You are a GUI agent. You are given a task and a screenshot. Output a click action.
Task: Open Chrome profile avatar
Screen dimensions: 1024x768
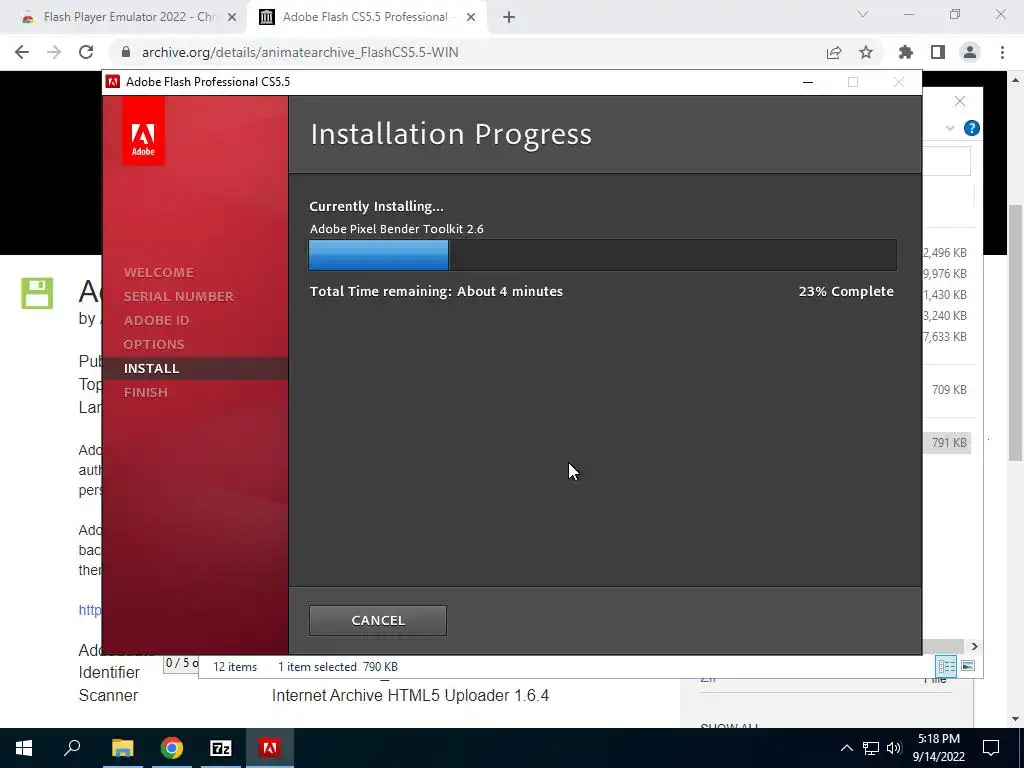(970, 52)
